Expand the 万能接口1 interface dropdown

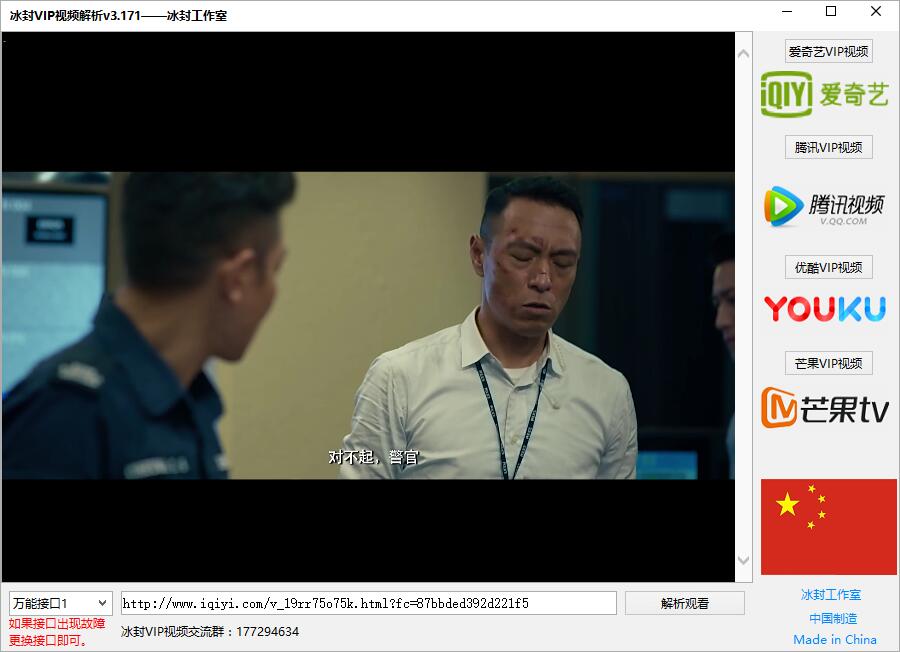pyautogui.click(x=60, y=603)
